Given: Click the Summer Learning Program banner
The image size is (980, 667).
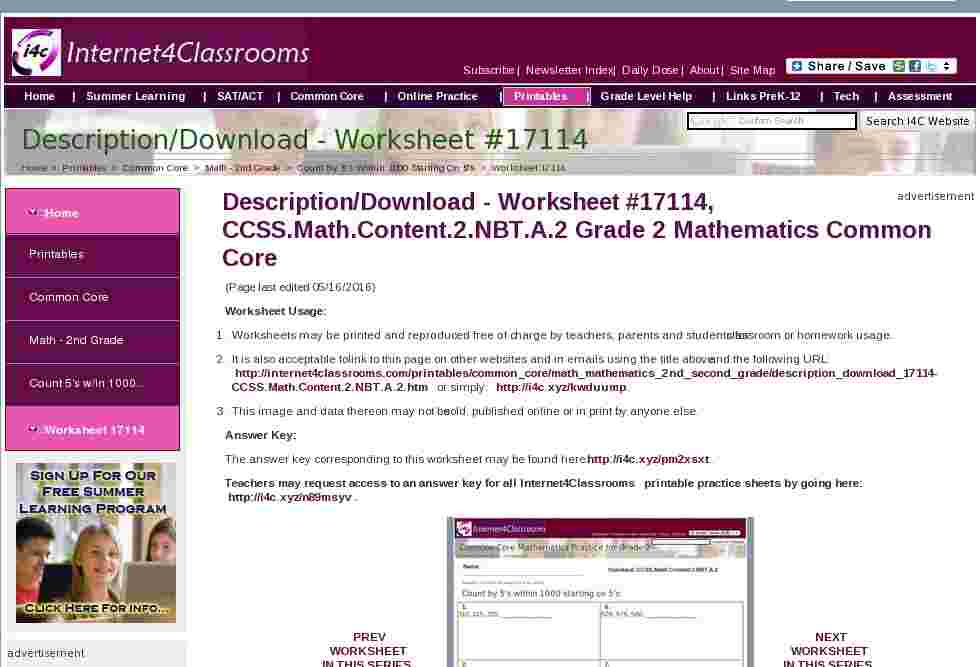Looking at the screenshot, I should 96,542.
